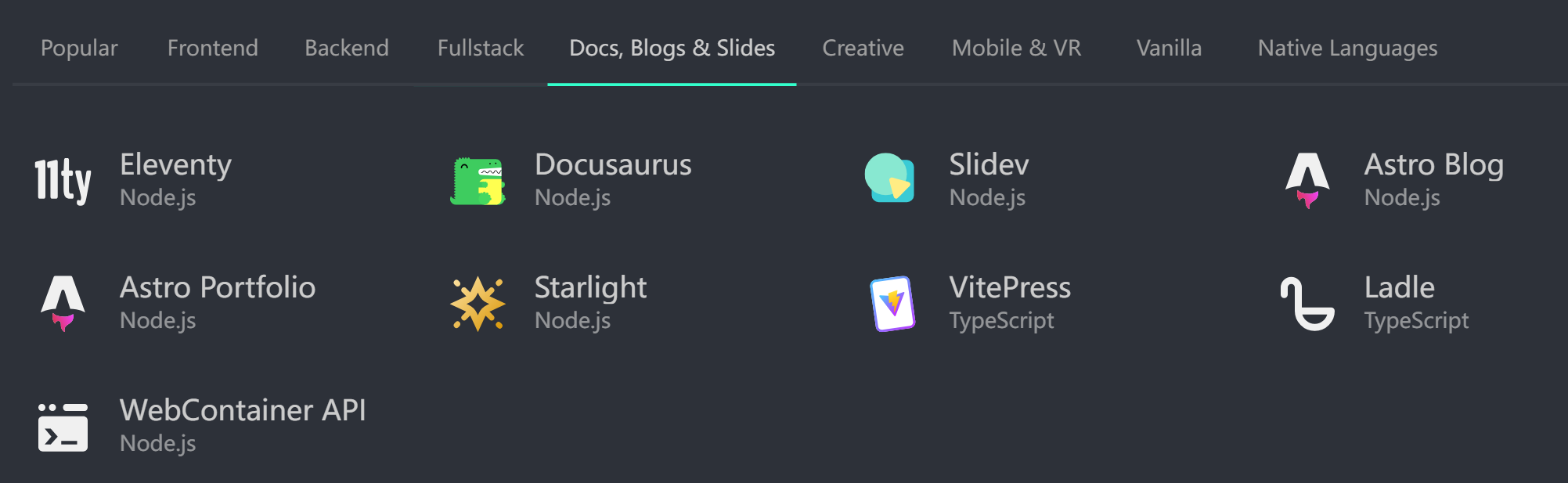Switch to the Popular tab
This screenshot has height=483, width=1568.
[x=79, y=49]
